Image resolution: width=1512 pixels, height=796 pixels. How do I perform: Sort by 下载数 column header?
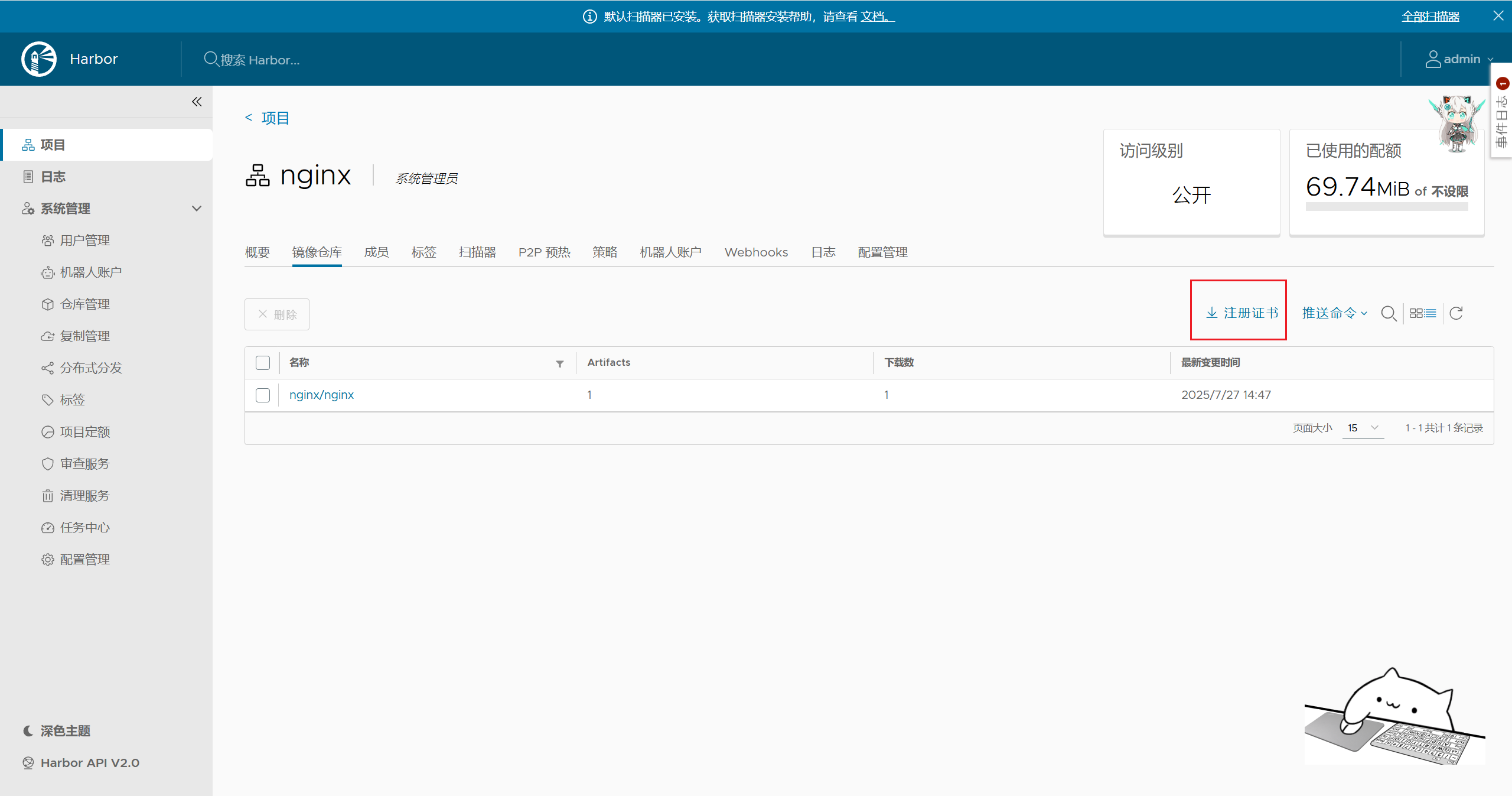click(x=899, y=362)
